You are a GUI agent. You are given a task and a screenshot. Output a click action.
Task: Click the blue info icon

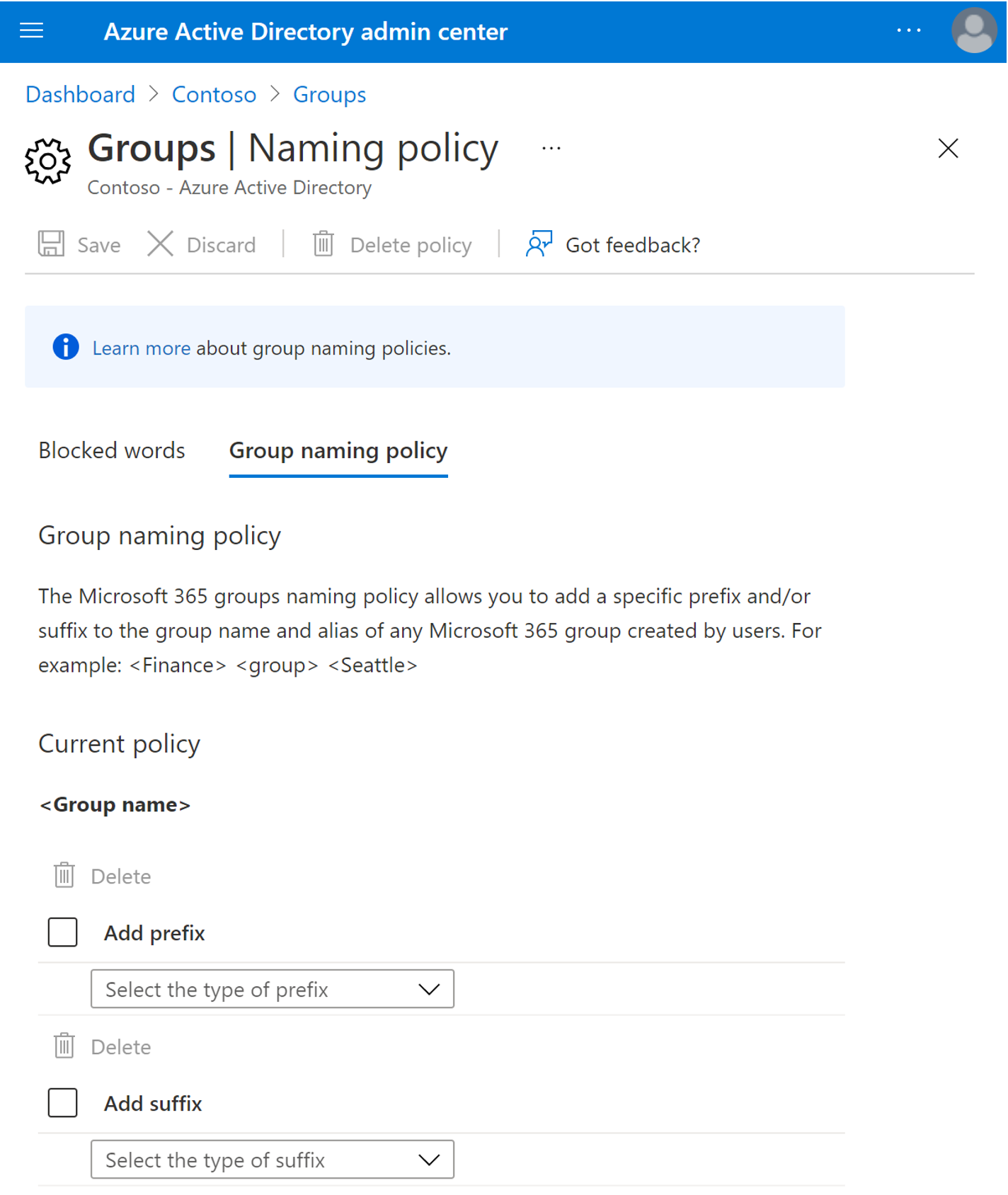(66, 347)
